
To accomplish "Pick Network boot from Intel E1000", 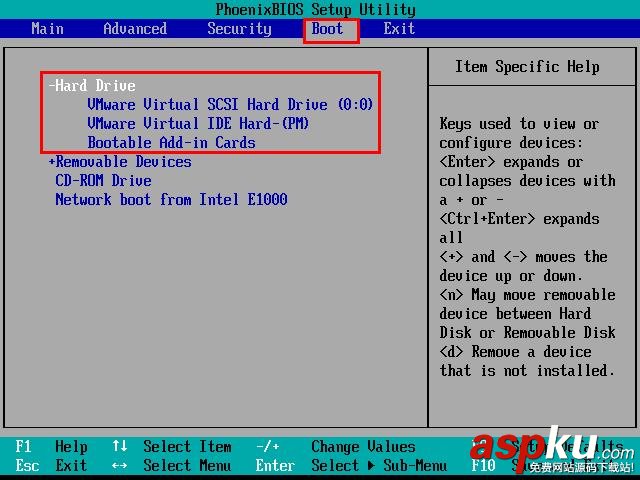I will tap(171, 200).
